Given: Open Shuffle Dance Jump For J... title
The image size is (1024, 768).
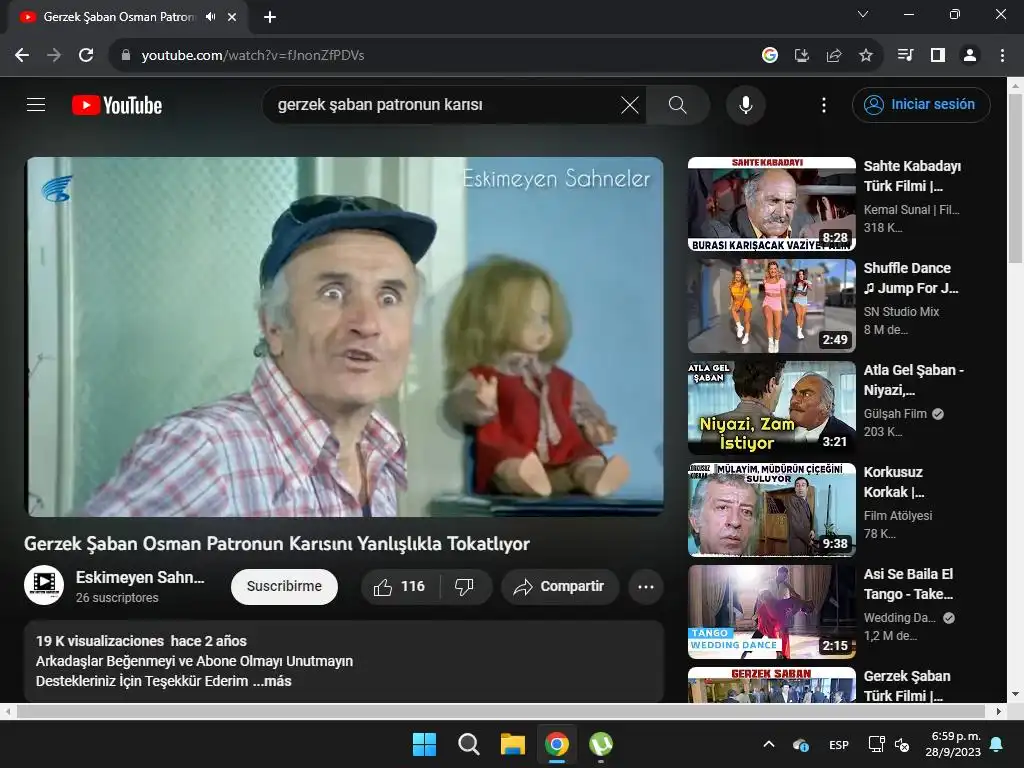Looking at the screenshot, I should (x=910, y=278).
